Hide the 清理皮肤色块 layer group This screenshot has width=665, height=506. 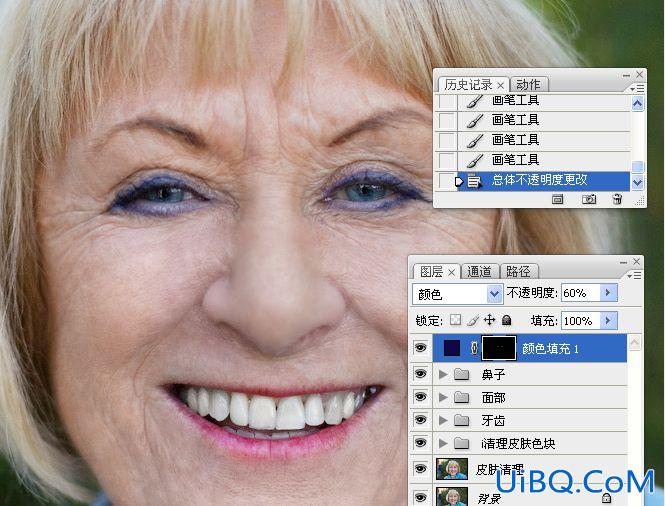420,443
